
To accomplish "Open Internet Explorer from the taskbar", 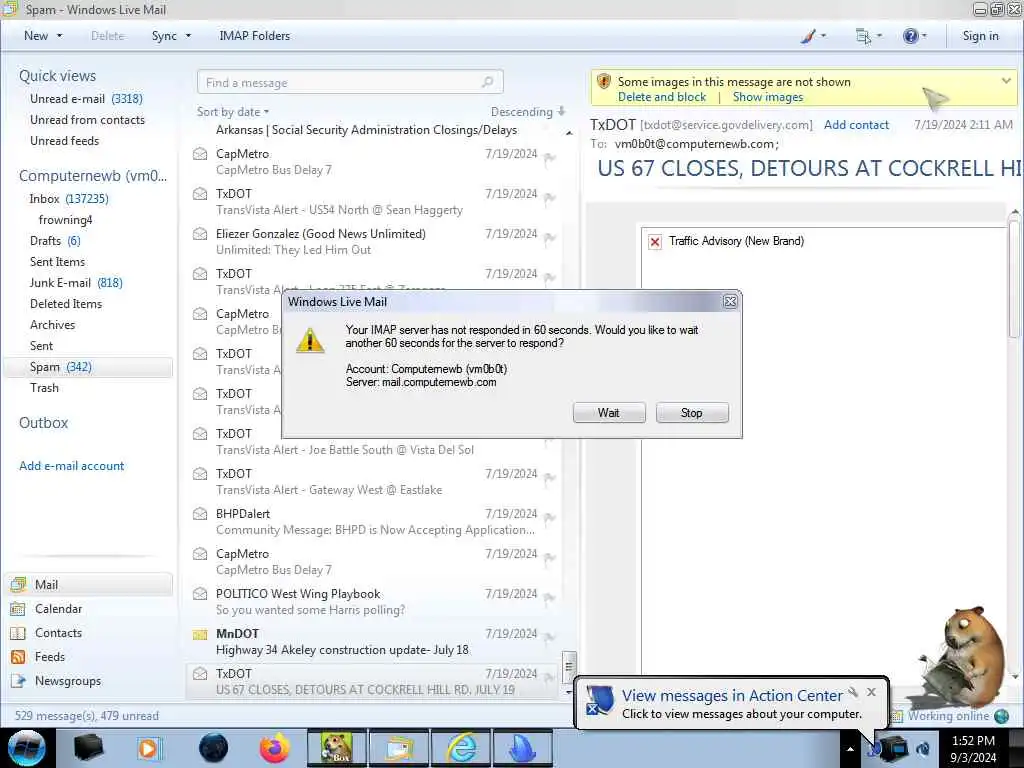I will pos(461,748).
